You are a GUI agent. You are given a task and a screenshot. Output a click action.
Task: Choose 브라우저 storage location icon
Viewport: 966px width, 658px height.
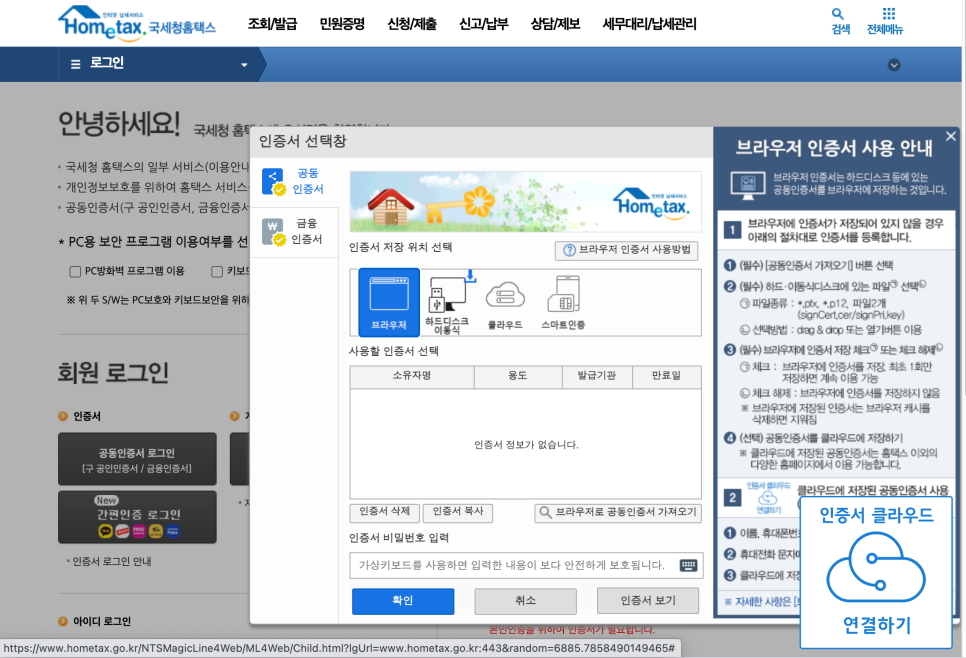pos(389,302)
